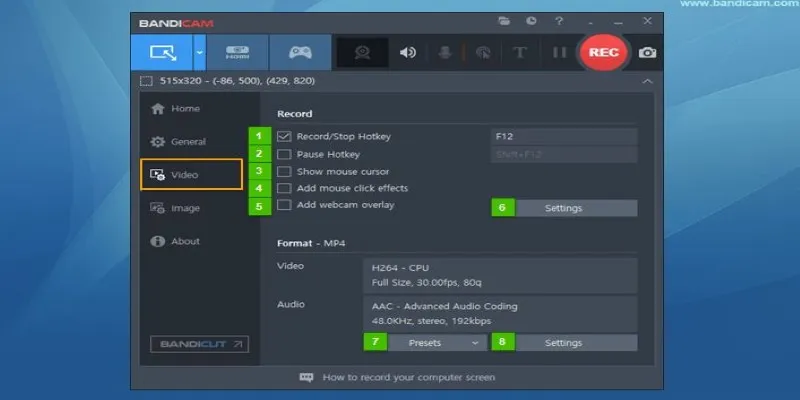Click Full Size, 30.00fps, 80q text
800x400 pixels.
coord(427,283)
